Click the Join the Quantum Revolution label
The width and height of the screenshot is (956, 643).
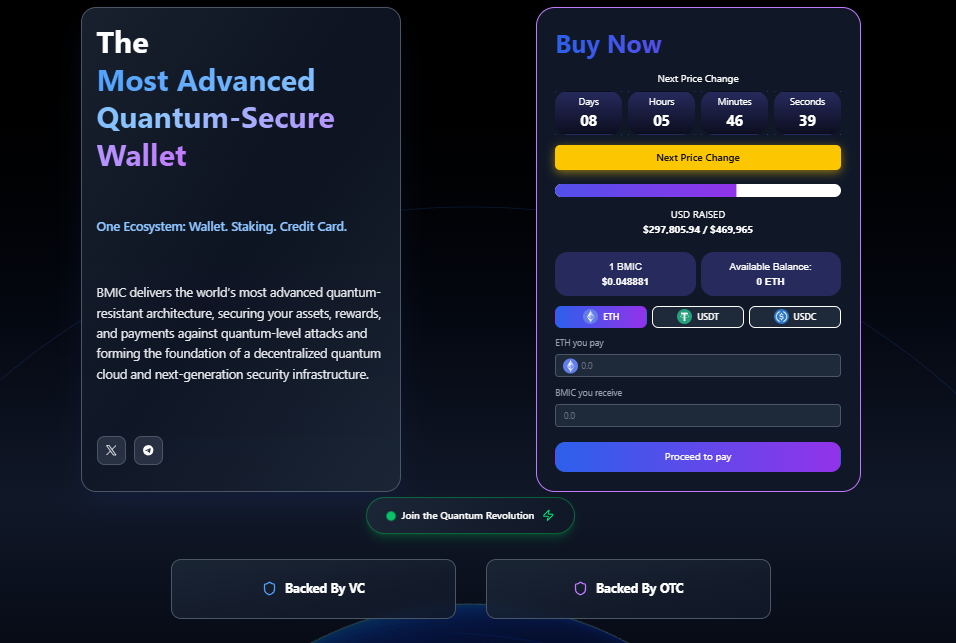[467, 516]
